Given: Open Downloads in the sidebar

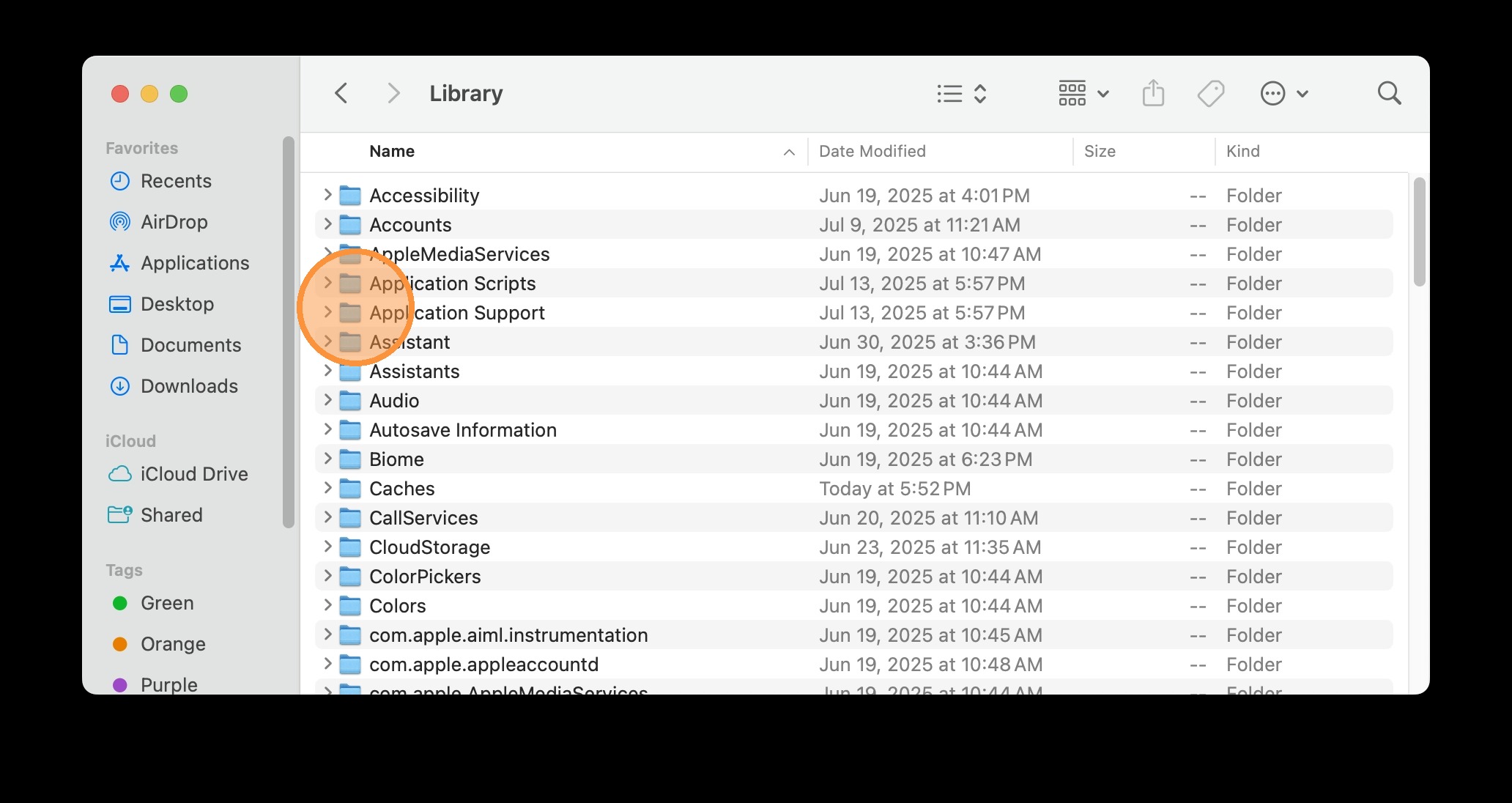Looking at the screenshot, I should pos(173,386).
